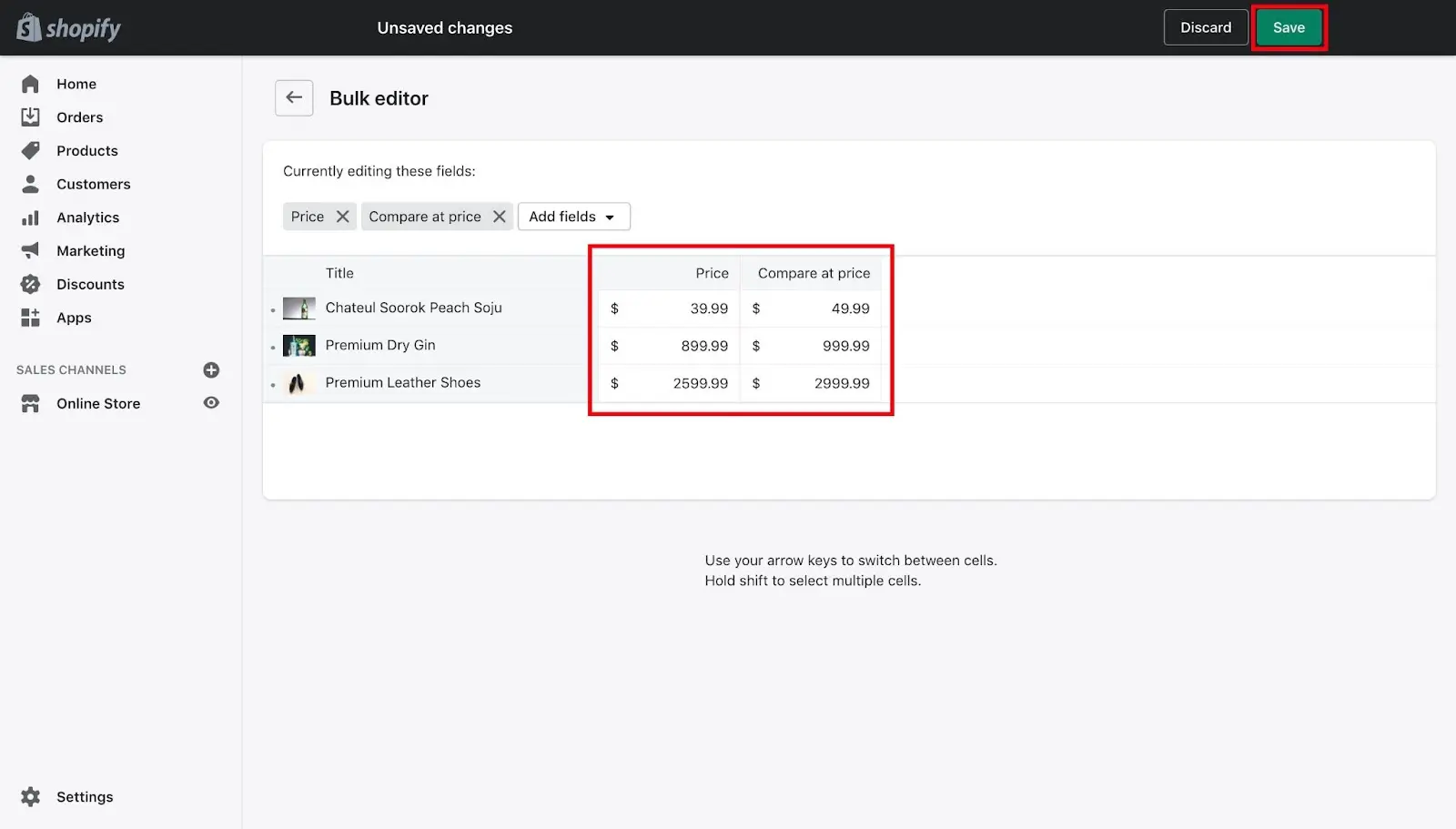Open Settings gear icon

tap(30, 797)
